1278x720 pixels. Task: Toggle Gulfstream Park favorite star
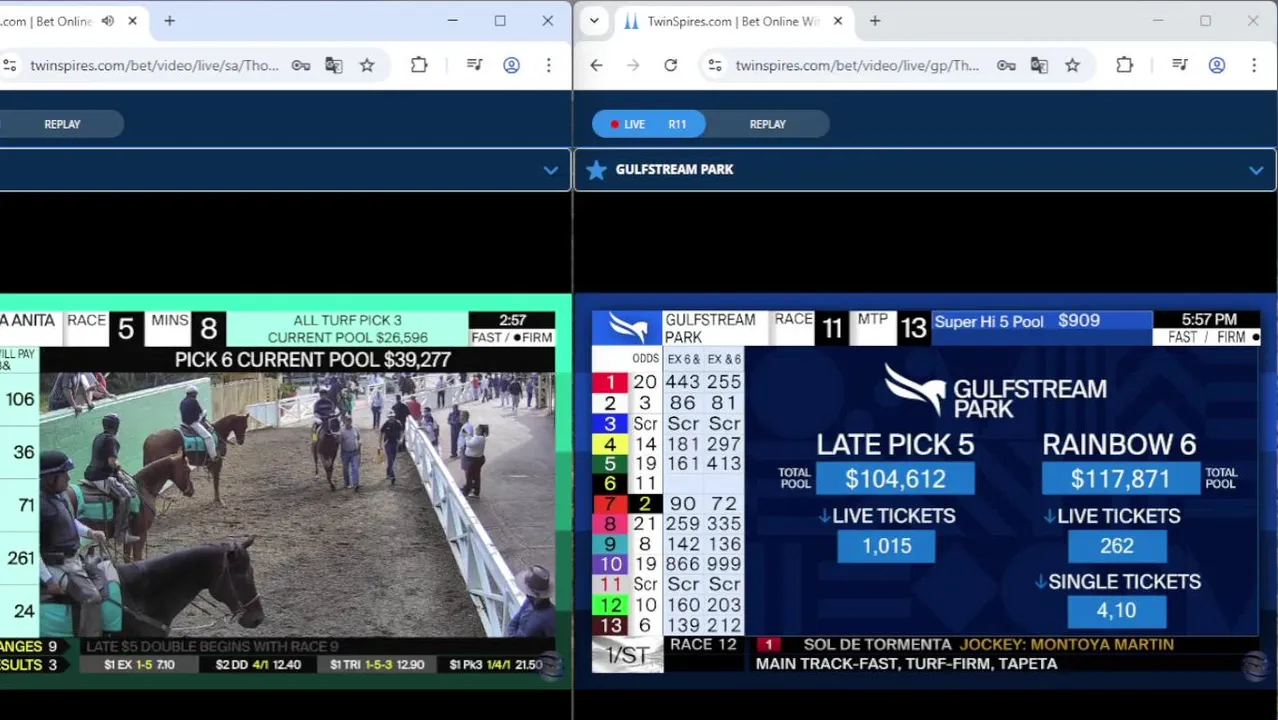coord(596,170)
